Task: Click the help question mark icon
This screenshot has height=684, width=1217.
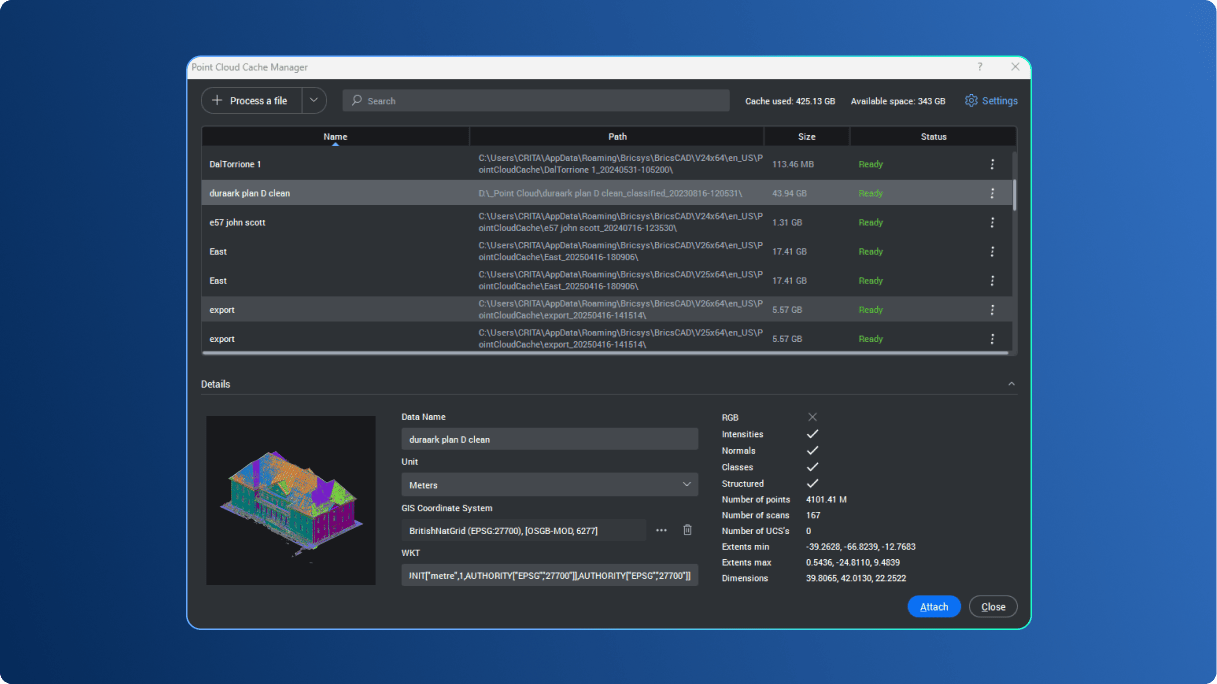Action: 979,67
